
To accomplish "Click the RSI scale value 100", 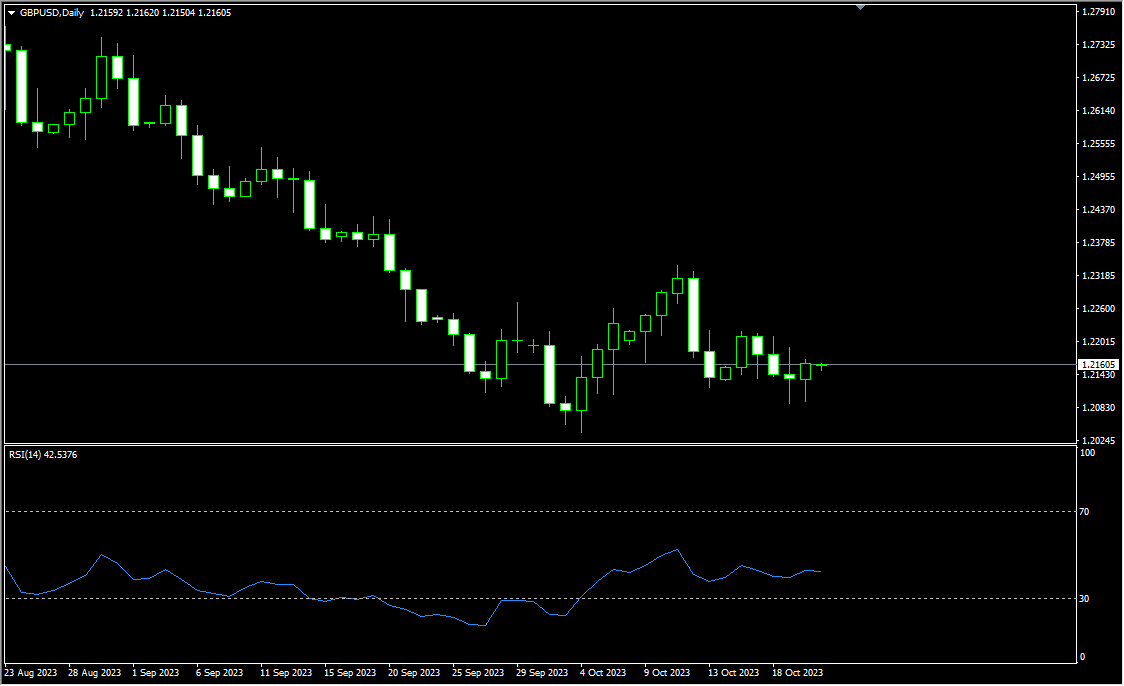I will pos(1088,454).
